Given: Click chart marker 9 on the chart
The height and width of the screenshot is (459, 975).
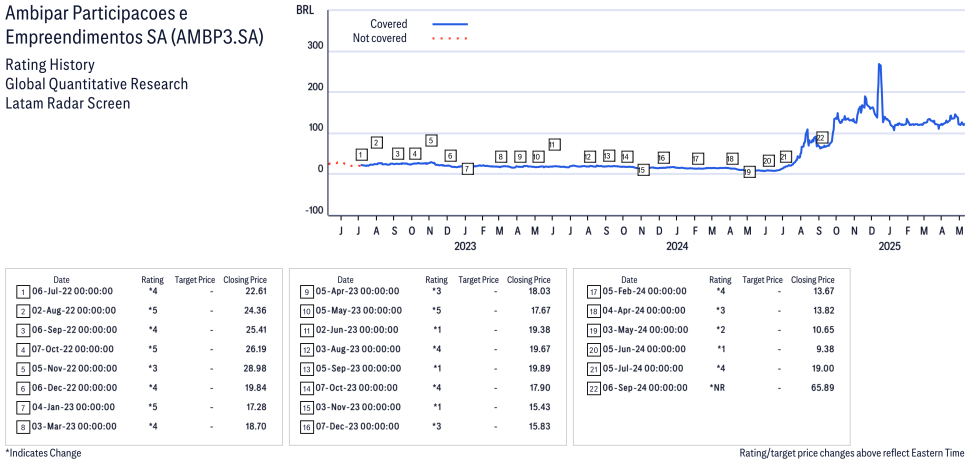Looking at the screenshot, I should tap(520, 157).
